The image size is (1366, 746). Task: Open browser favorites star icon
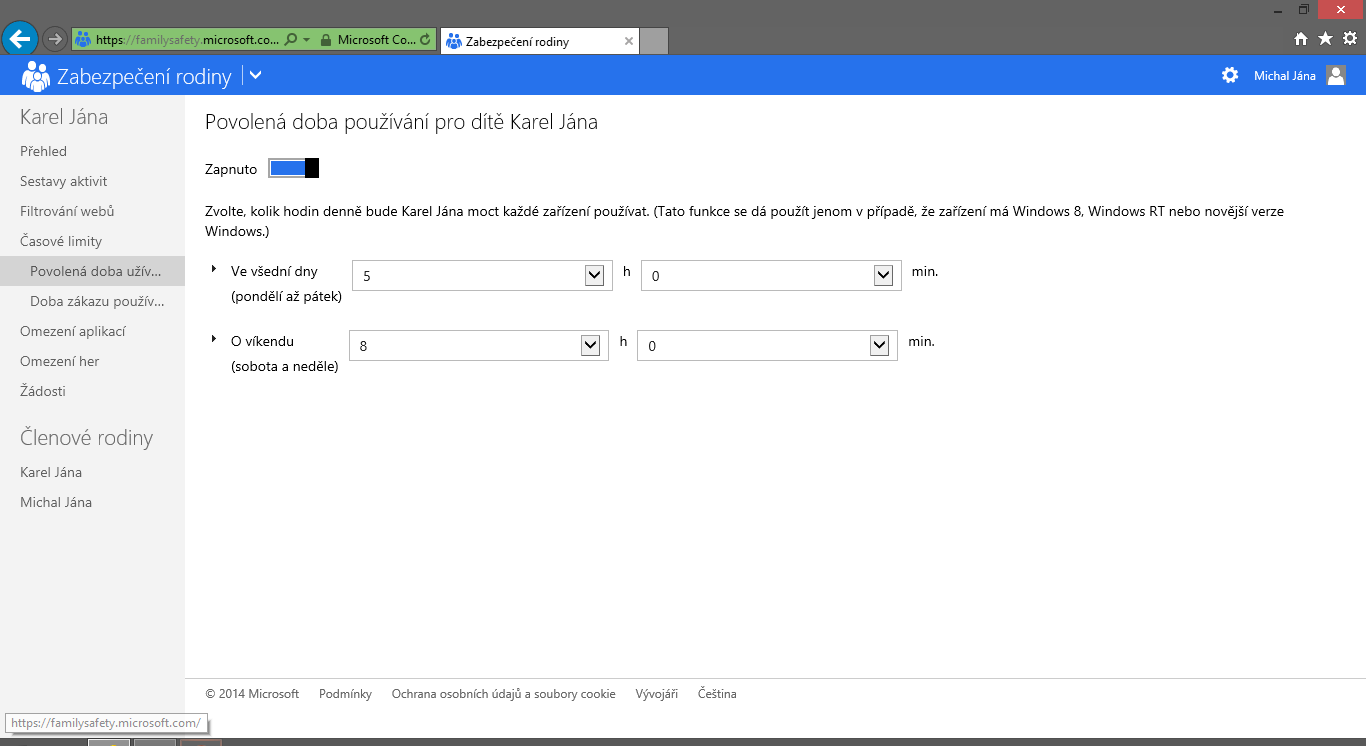1325,39
